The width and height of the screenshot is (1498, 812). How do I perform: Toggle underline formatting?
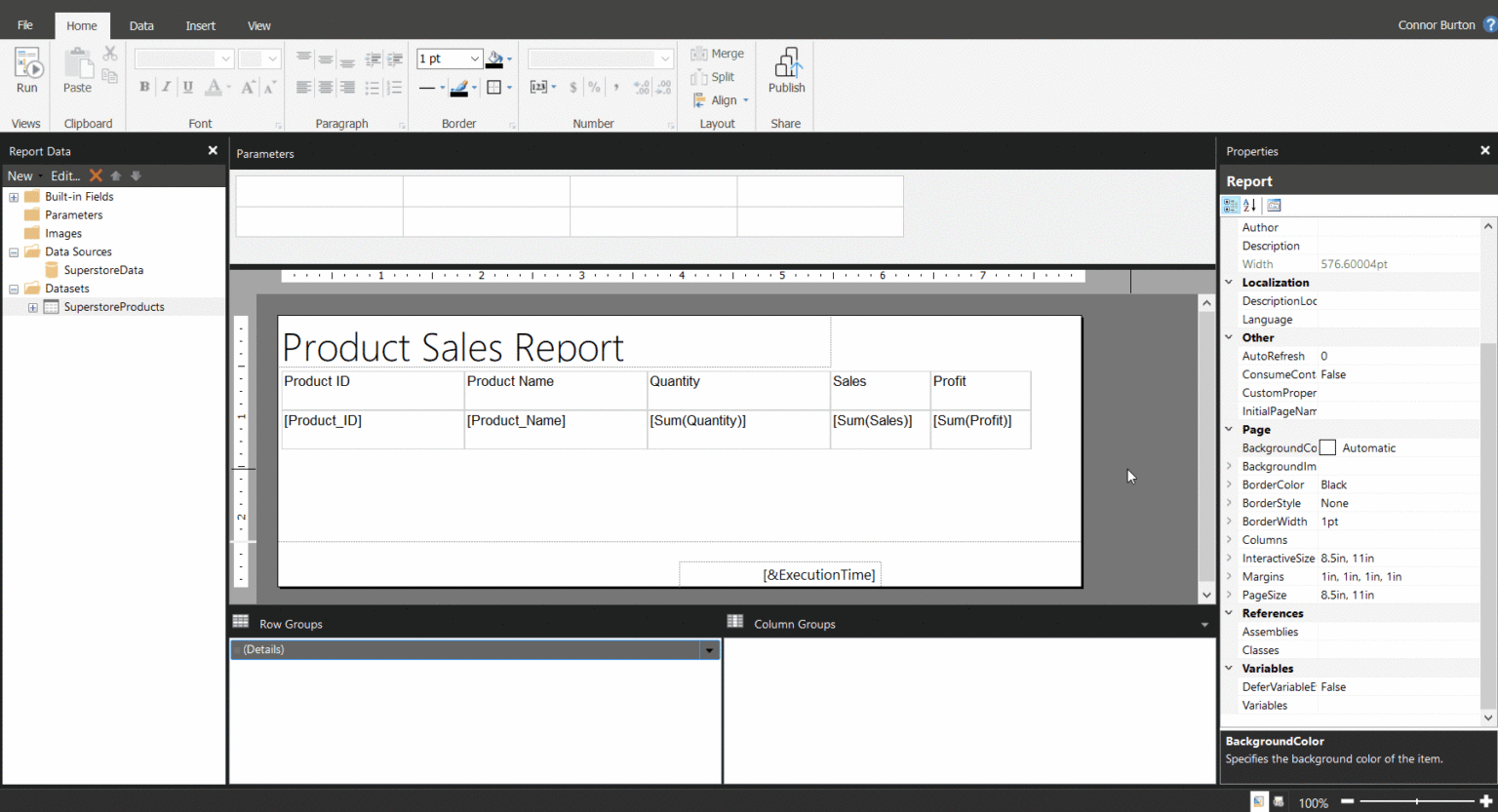[186, 87]
